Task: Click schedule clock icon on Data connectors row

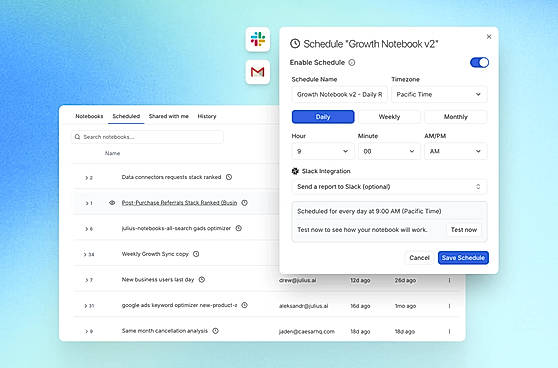Action: (x=229, y=177)
